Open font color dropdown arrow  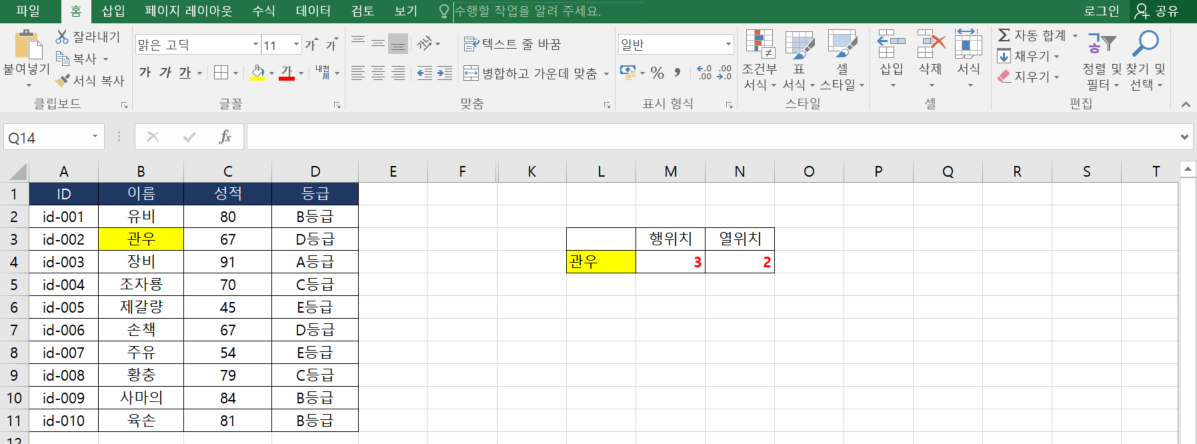tap(301, 73)
